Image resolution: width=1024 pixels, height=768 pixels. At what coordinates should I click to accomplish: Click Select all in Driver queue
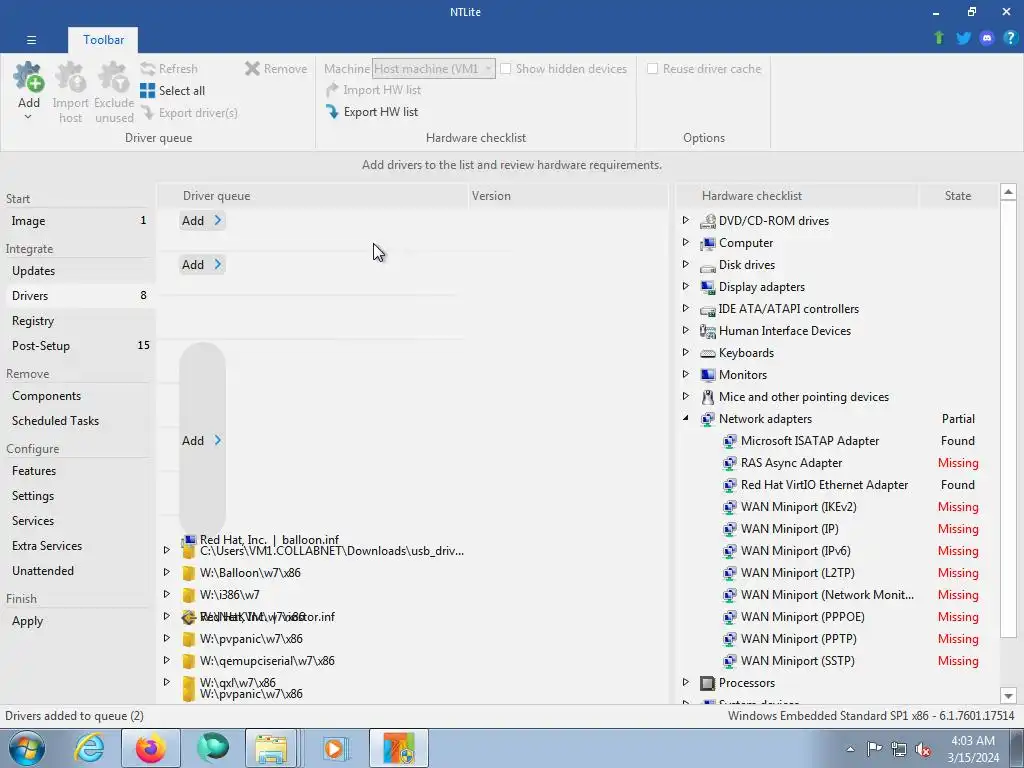pos(173,91)
